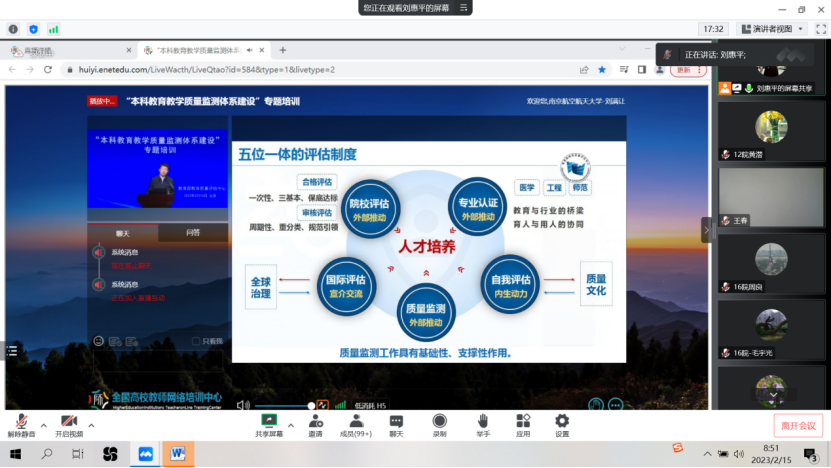Click Leave Meeting (离开会议) button

[798, 425]
